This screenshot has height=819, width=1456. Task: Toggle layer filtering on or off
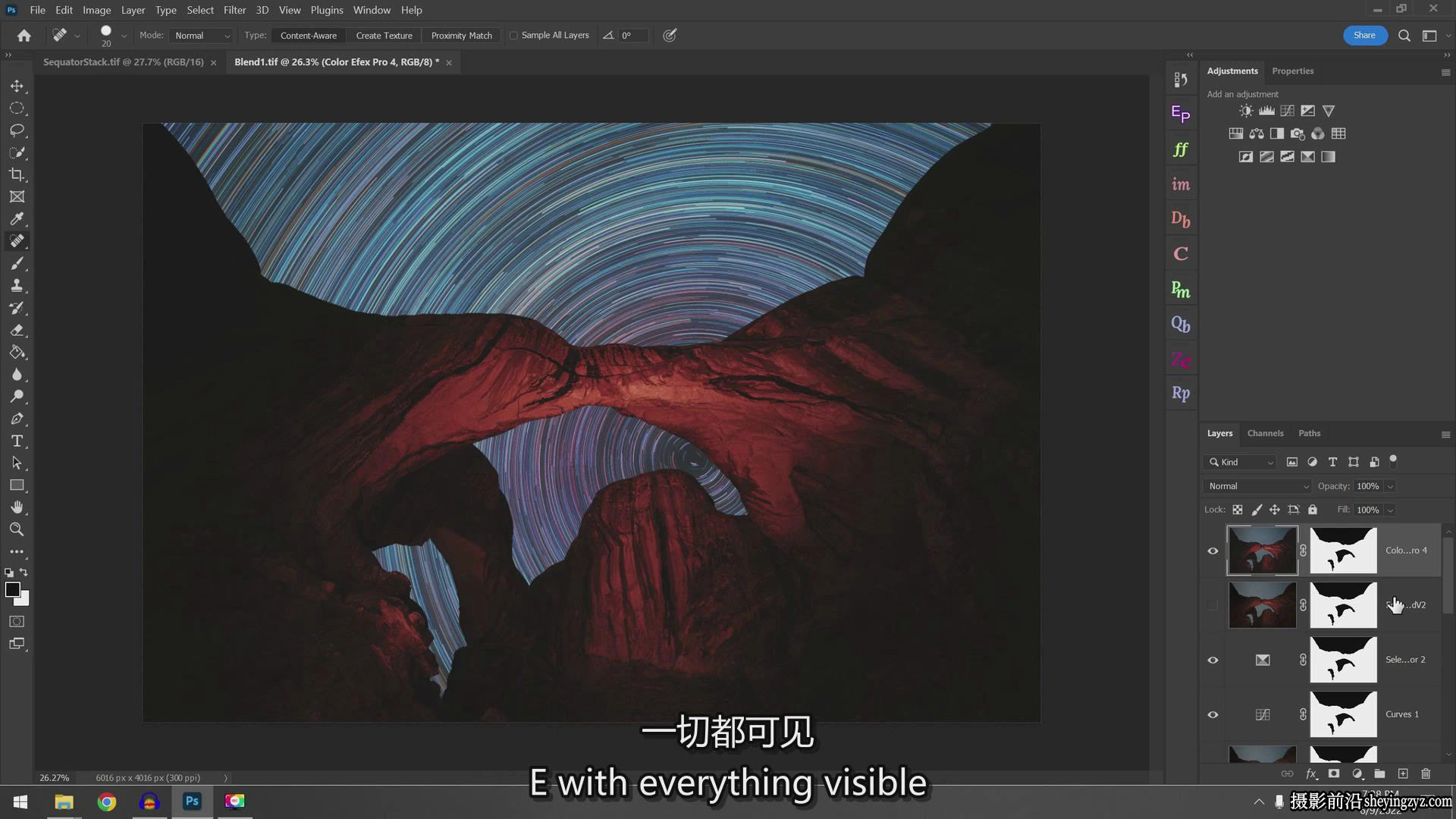[x=1393, y=460]
